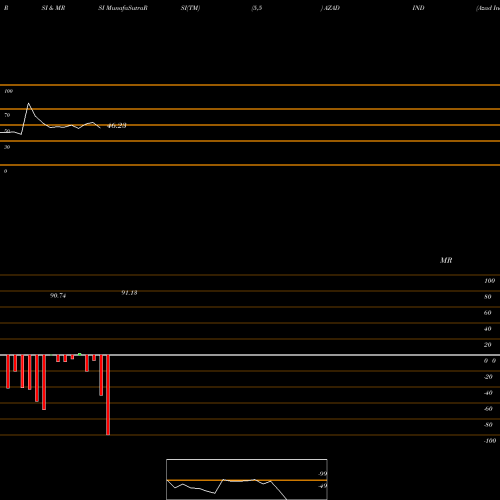Click the 70 level label on RSI axis
Screen dimensions: 500x500
(x=7, y=115)
